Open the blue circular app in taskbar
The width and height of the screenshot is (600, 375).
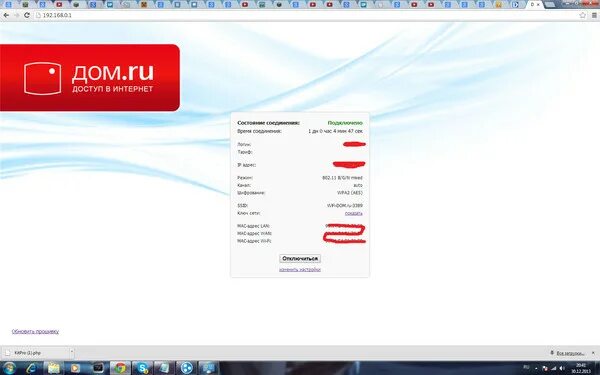(186, 368)
